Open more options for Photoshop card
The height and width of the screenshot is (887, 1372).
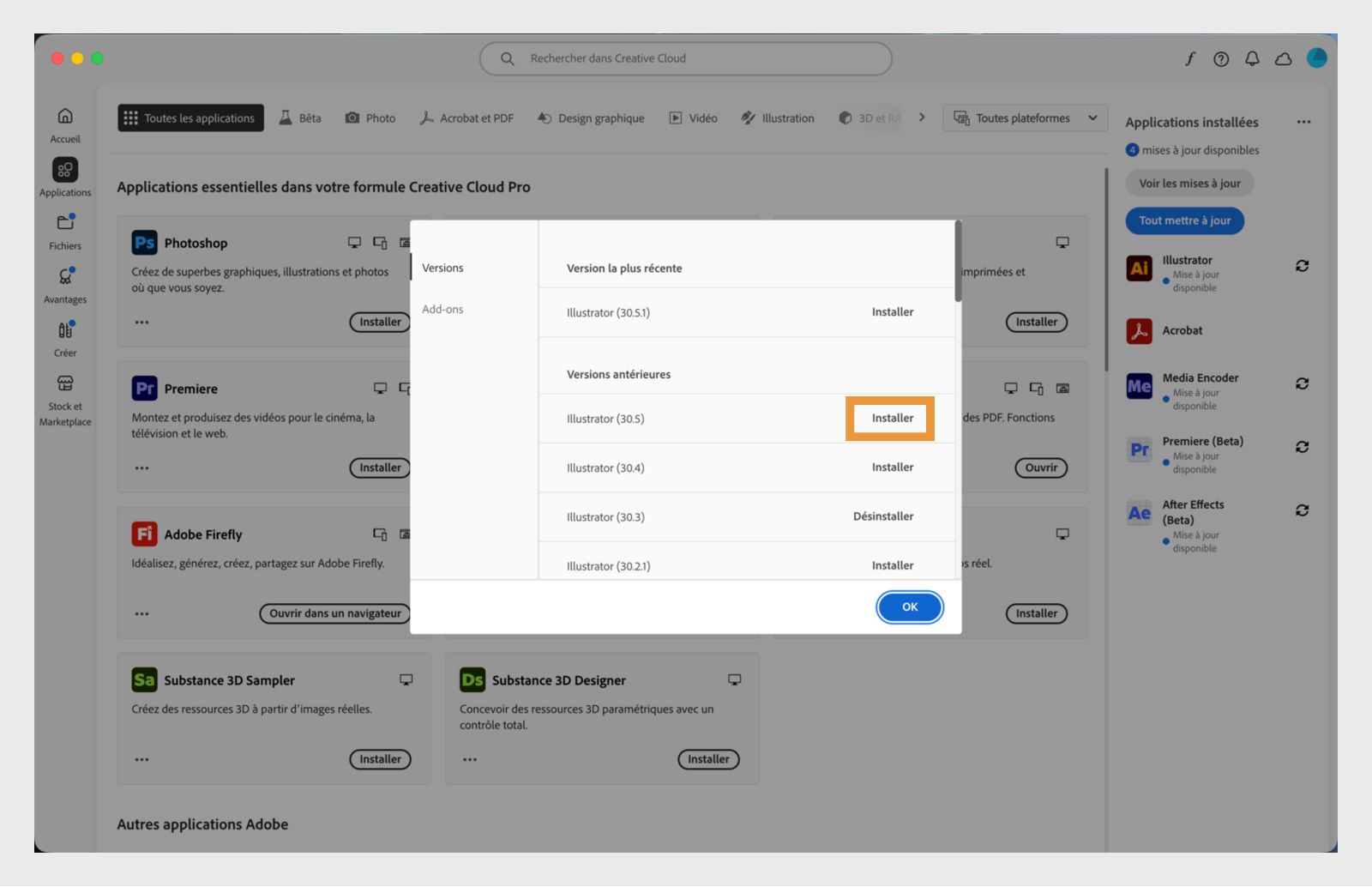coord(141,323)
